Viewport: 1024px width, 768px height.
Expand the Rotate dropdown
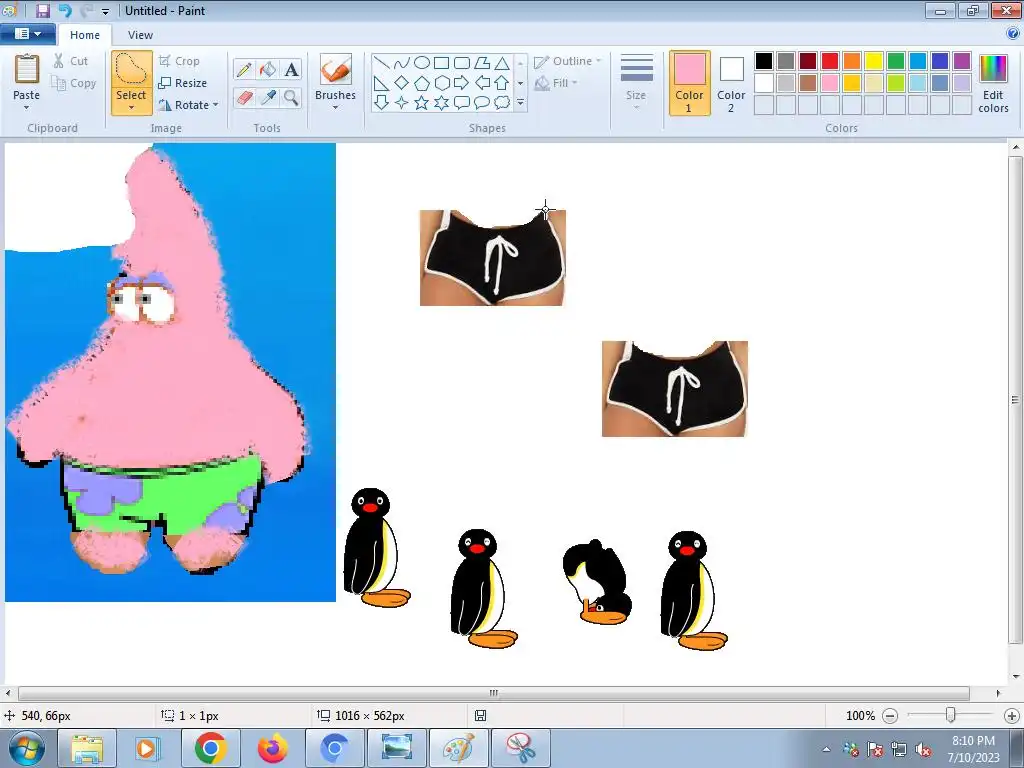click(216, 104)
